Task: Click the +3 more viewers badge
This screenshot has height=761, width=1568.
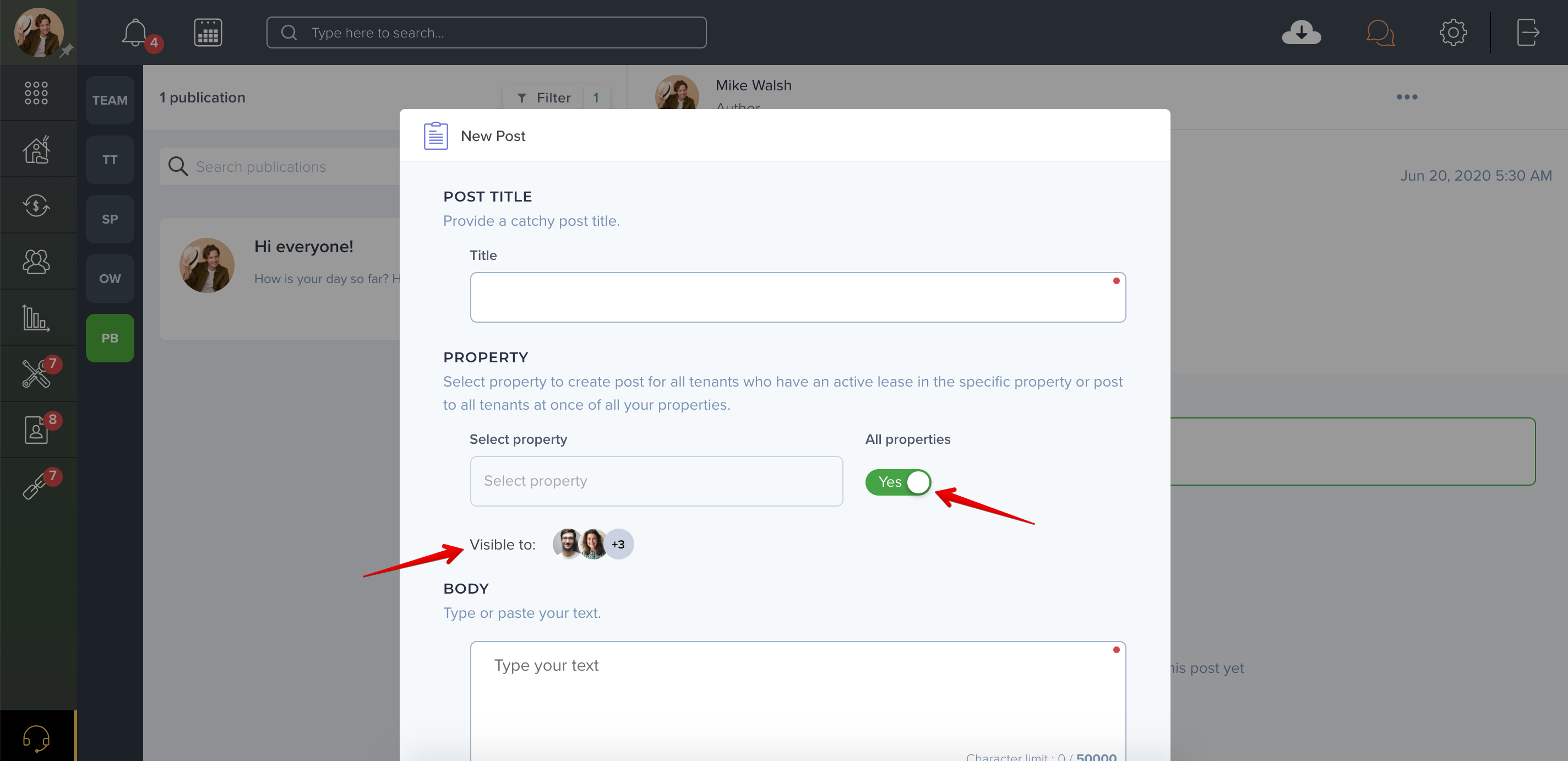Action: click(618, 544)
